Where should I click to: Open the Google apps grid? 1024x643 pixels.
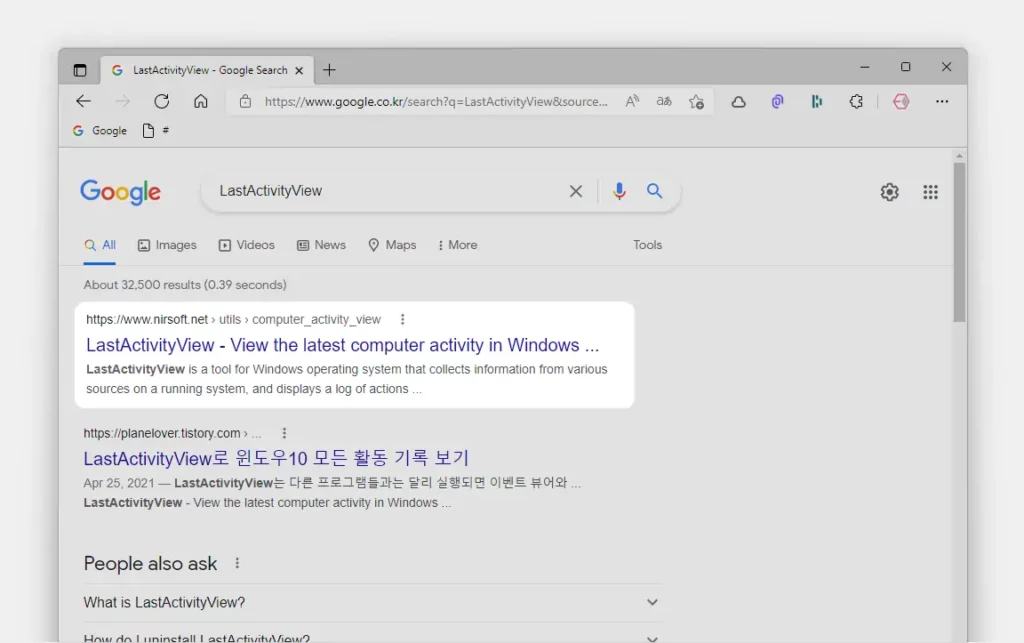click(x=930, y=192)
